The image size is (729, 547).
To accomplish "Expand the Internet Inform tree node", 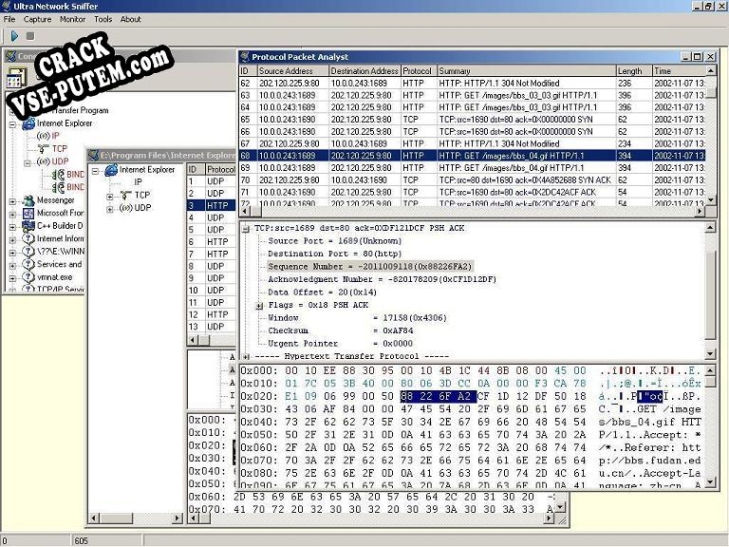I will [13, 240].
